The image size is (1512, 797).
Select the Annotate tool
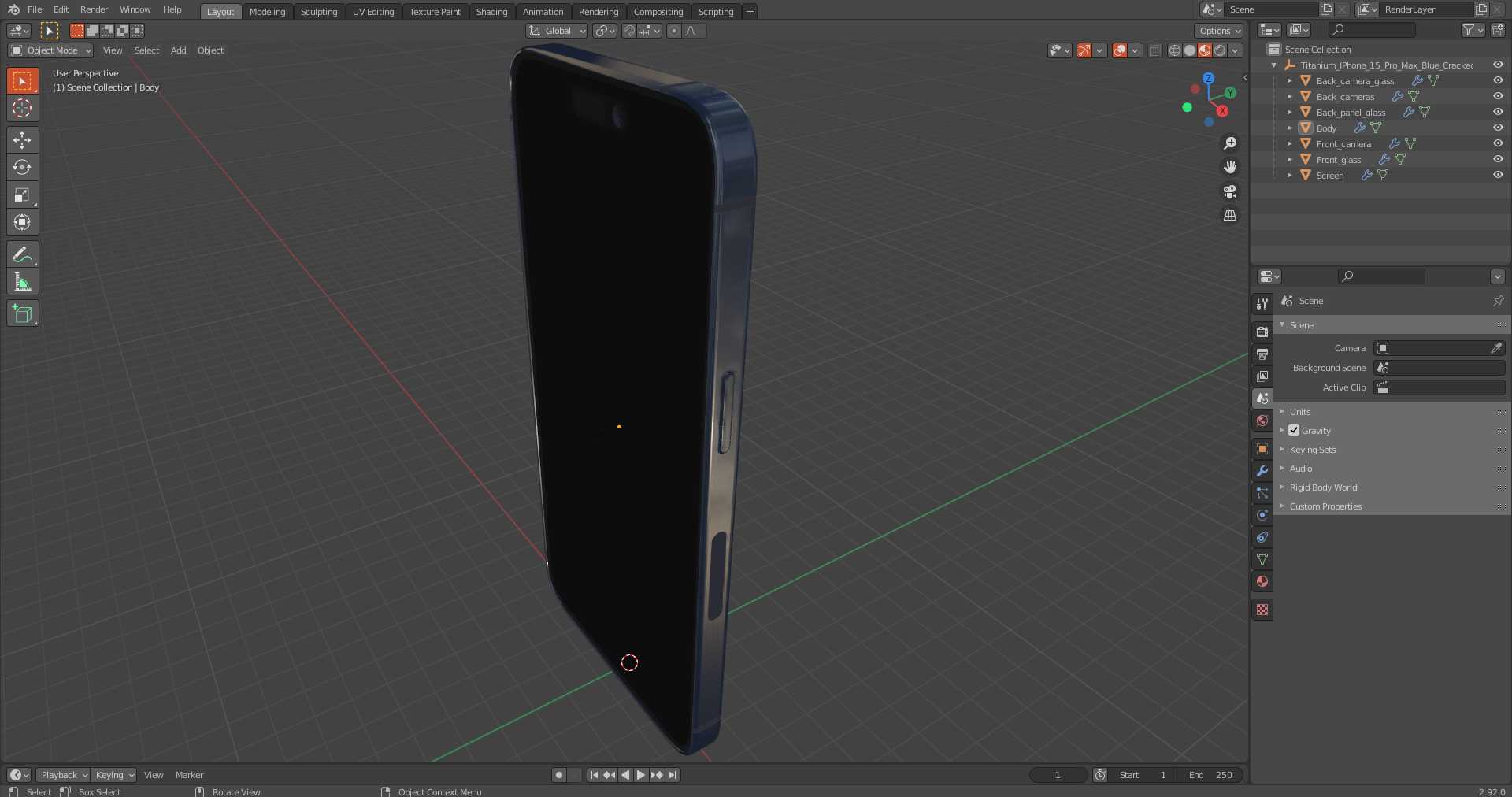point(23,254)
